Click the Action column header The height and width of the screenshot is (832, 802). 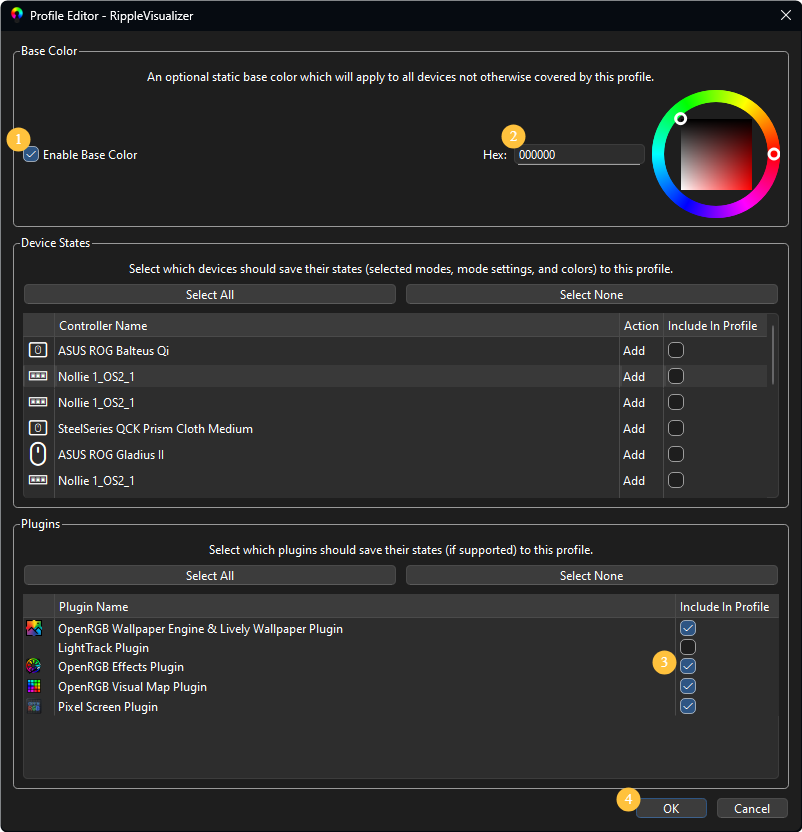point(641,325)
